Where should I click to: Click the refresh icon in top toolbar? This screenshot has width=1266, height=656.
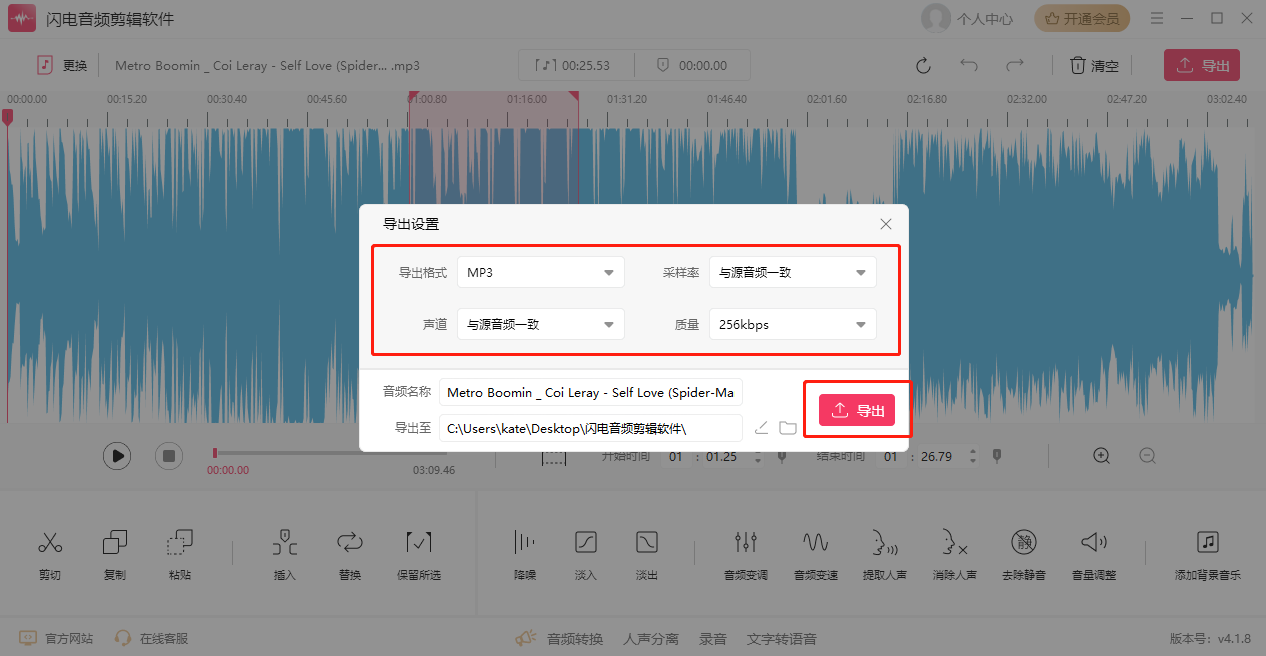[x=924, y=65]
